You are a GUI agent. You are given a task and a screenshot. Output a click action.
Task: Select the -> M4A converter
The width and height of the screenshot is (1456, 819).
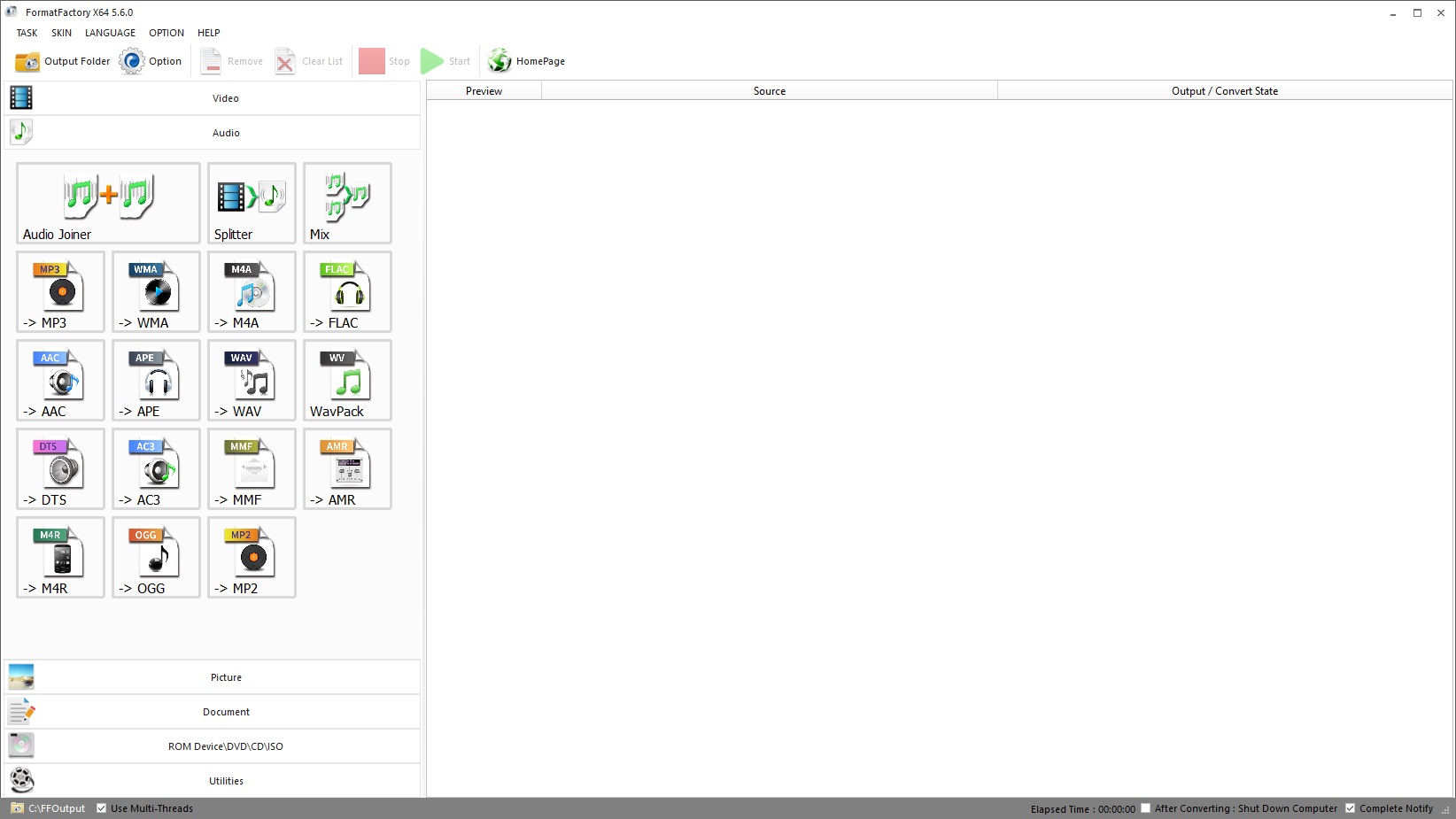252,291
